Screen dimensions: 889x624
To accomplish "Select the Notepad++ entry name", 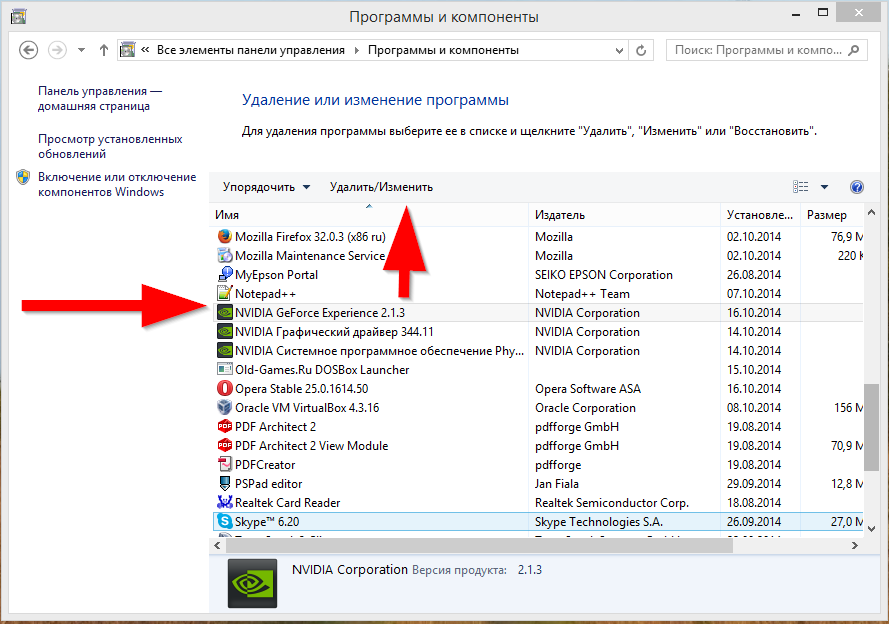I will (265, 294).
